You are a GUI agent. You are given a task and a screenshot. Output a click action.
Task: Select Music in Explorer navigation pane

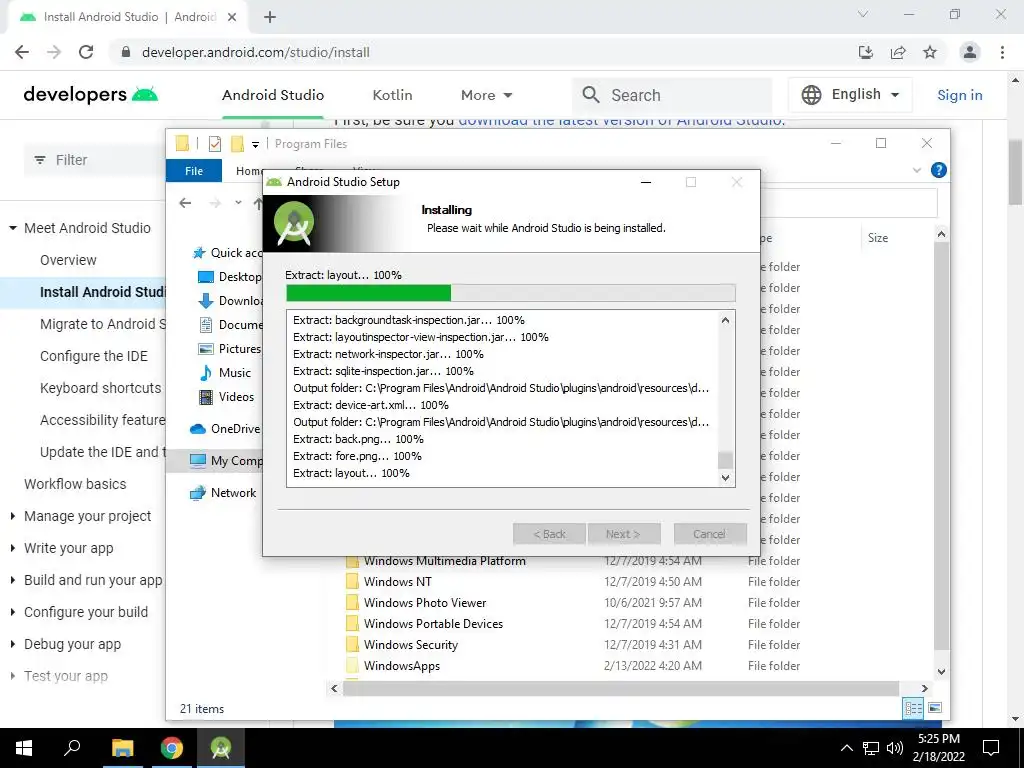(x=225, y=373)
